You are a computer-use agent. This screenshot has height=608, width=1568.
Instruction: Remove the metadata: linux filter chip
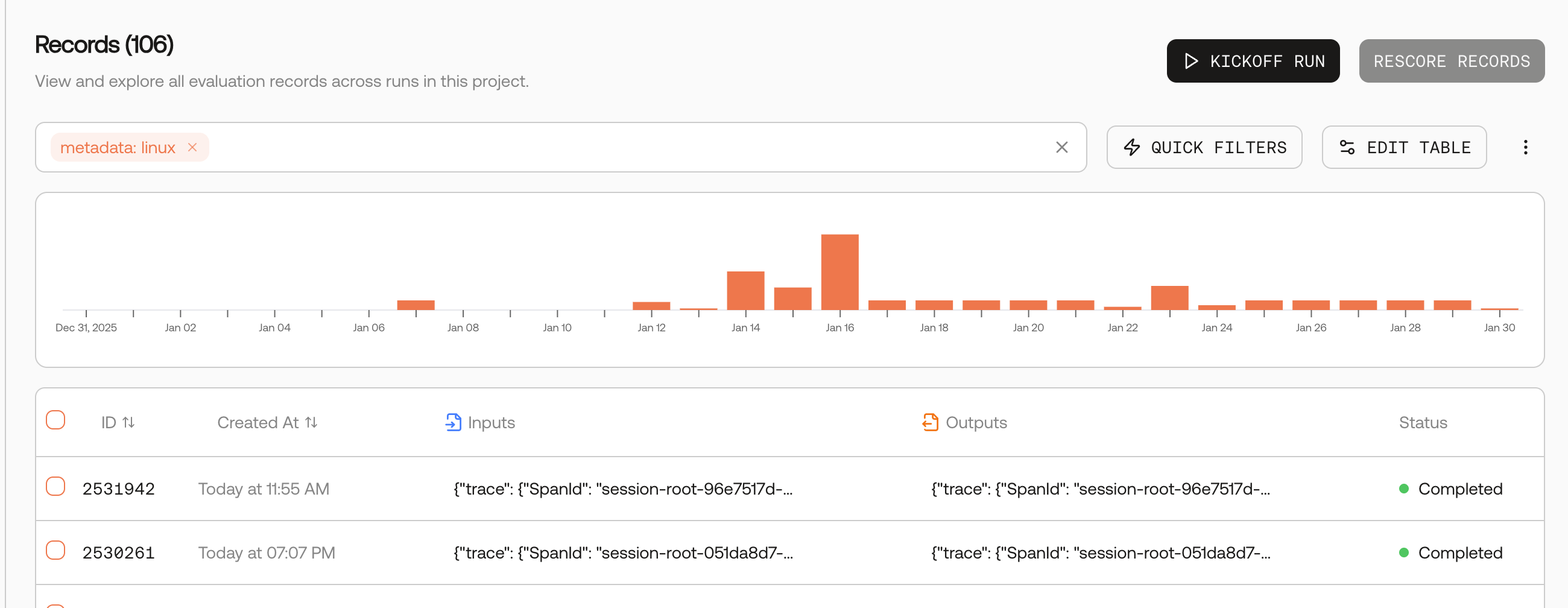click(x=192, y=147)
